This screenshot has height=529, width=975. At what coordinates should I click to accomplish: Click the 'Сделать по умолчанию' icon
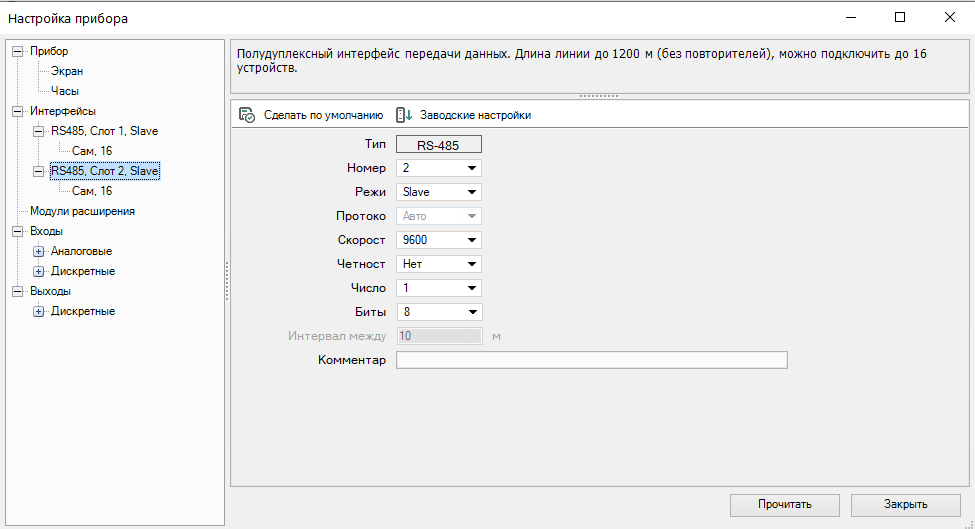coord(247,115)
